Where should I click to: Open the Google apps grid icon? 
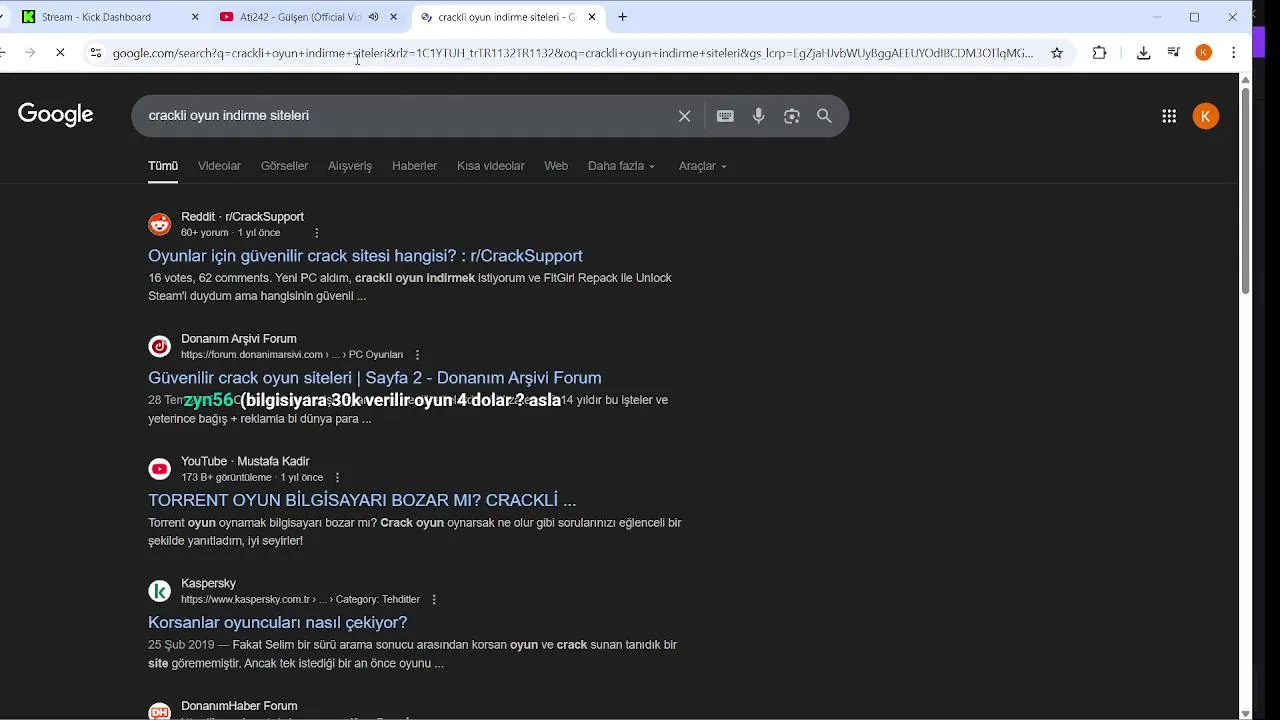(x=1169, y=116)
